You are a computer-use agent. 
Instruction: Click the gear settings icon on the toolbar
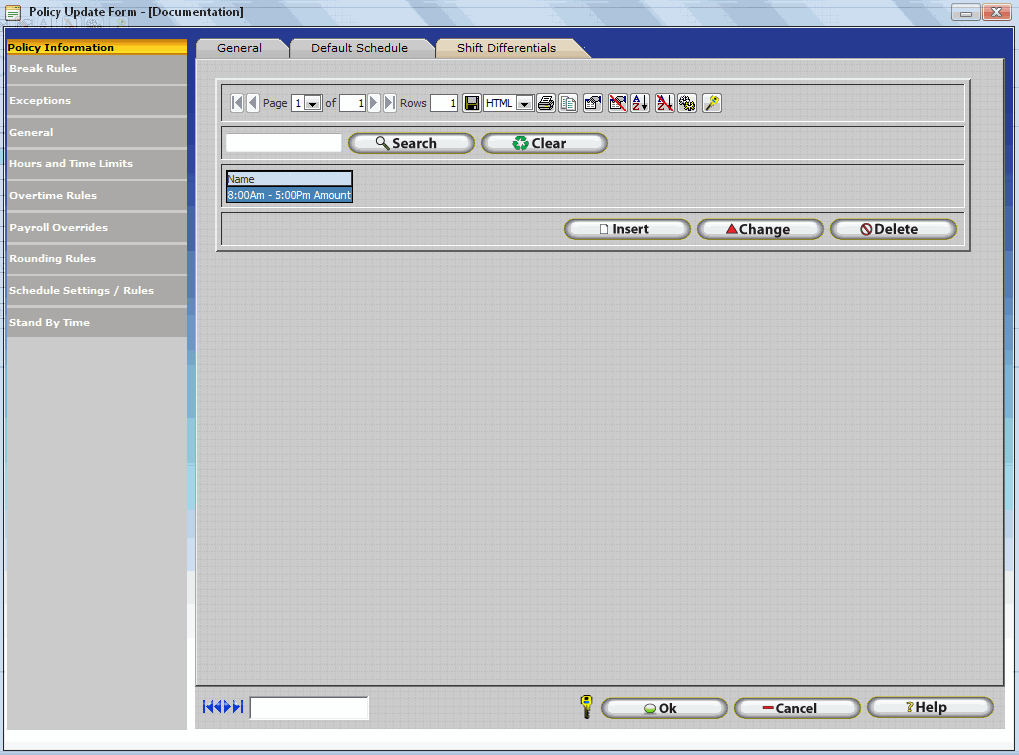[x=689, y=102]
